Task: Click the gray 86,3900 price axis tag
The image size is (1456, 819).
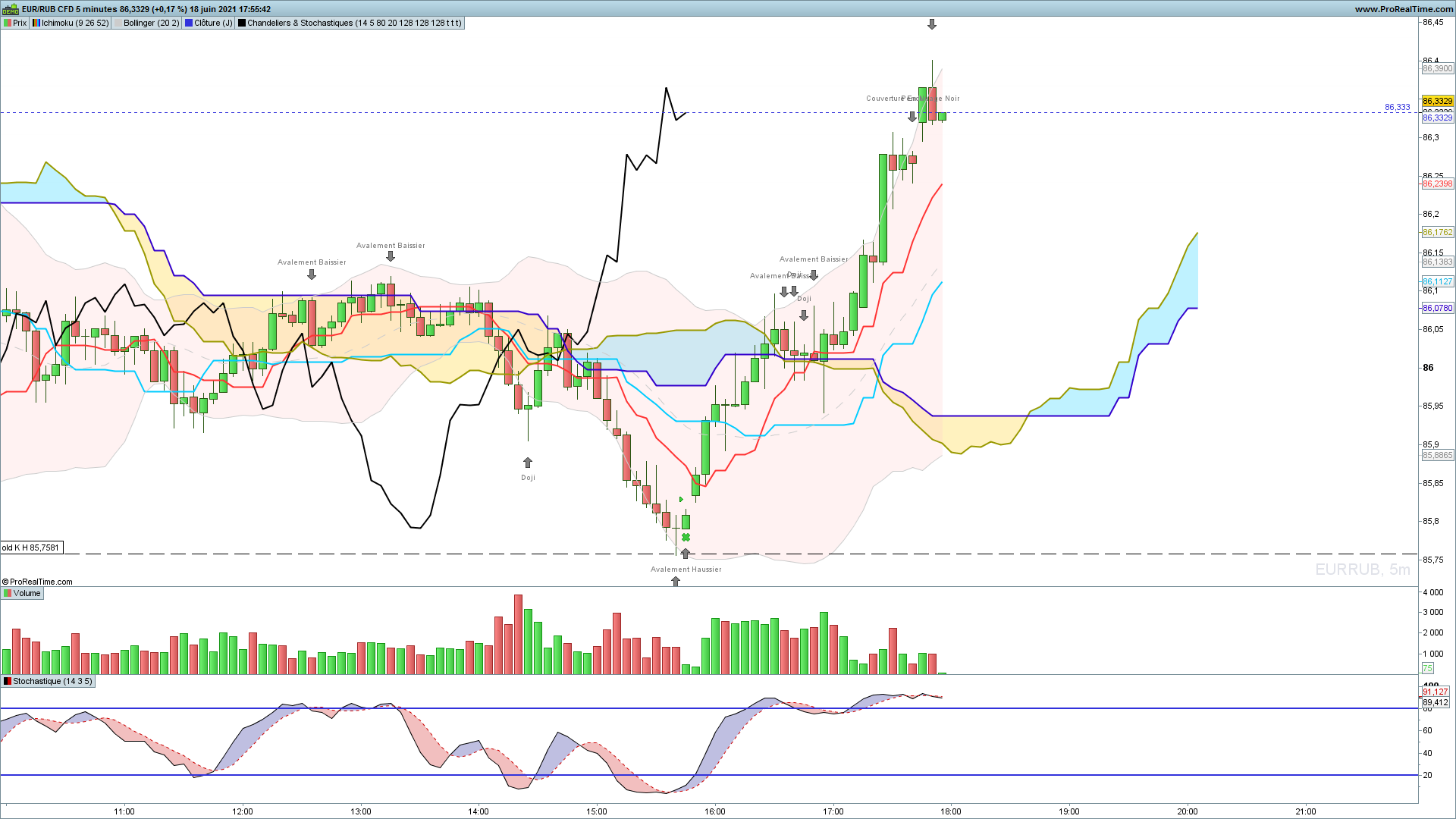Action: click(1438, 68)
